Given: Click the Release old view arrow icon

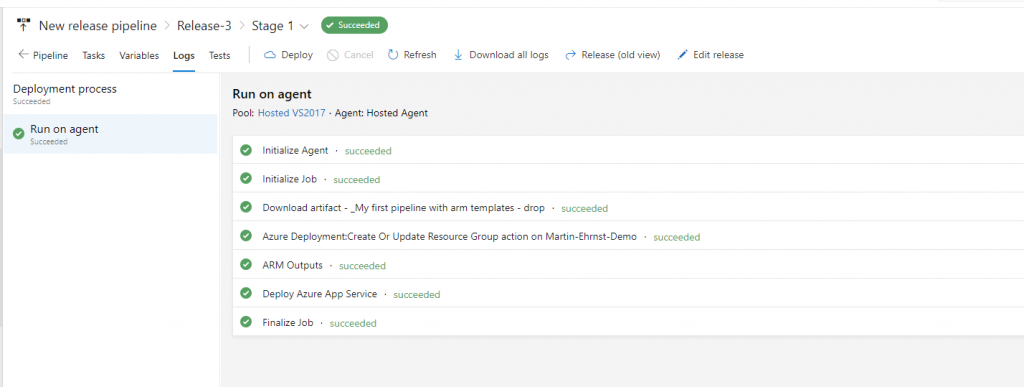Looking at the screenshot, I should point(570,55).
